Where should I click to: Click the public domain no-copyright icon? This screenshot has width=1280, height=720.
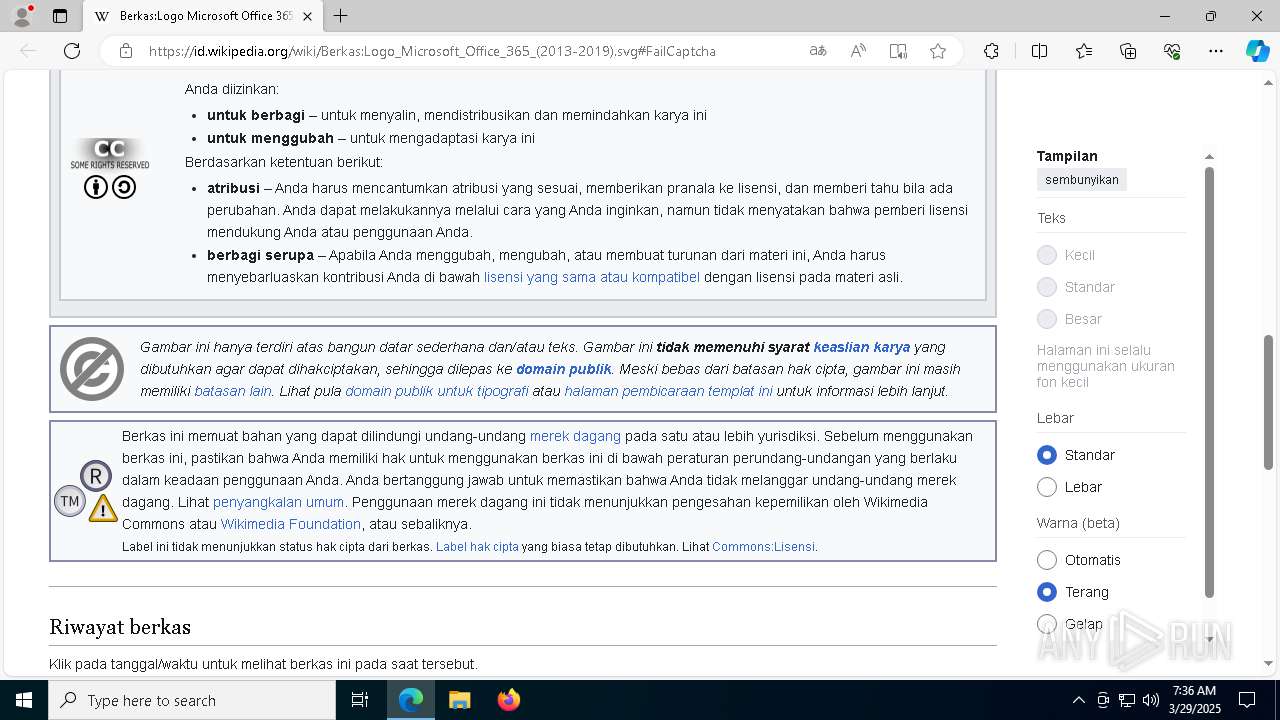[x=92, y=369]
